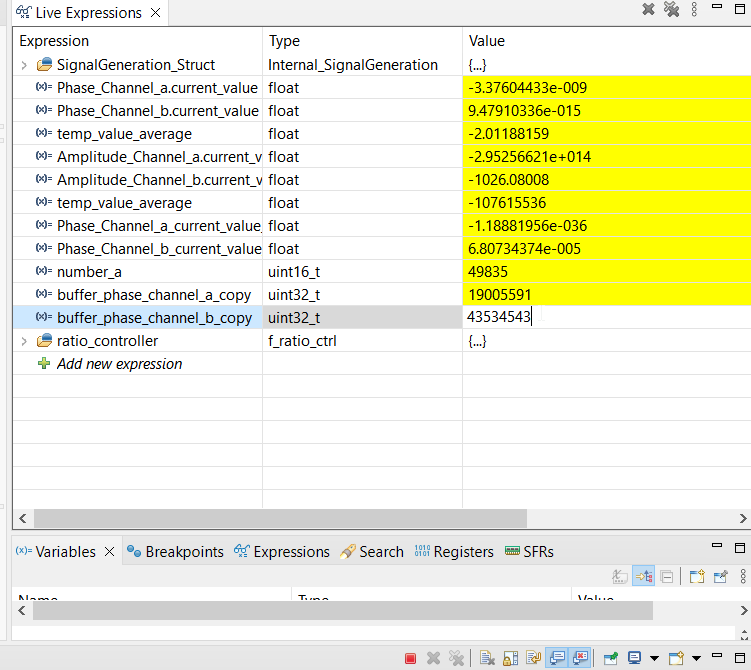Click the Pin Console icon
This screenshot has width=751, height=670.
point(610,659)
